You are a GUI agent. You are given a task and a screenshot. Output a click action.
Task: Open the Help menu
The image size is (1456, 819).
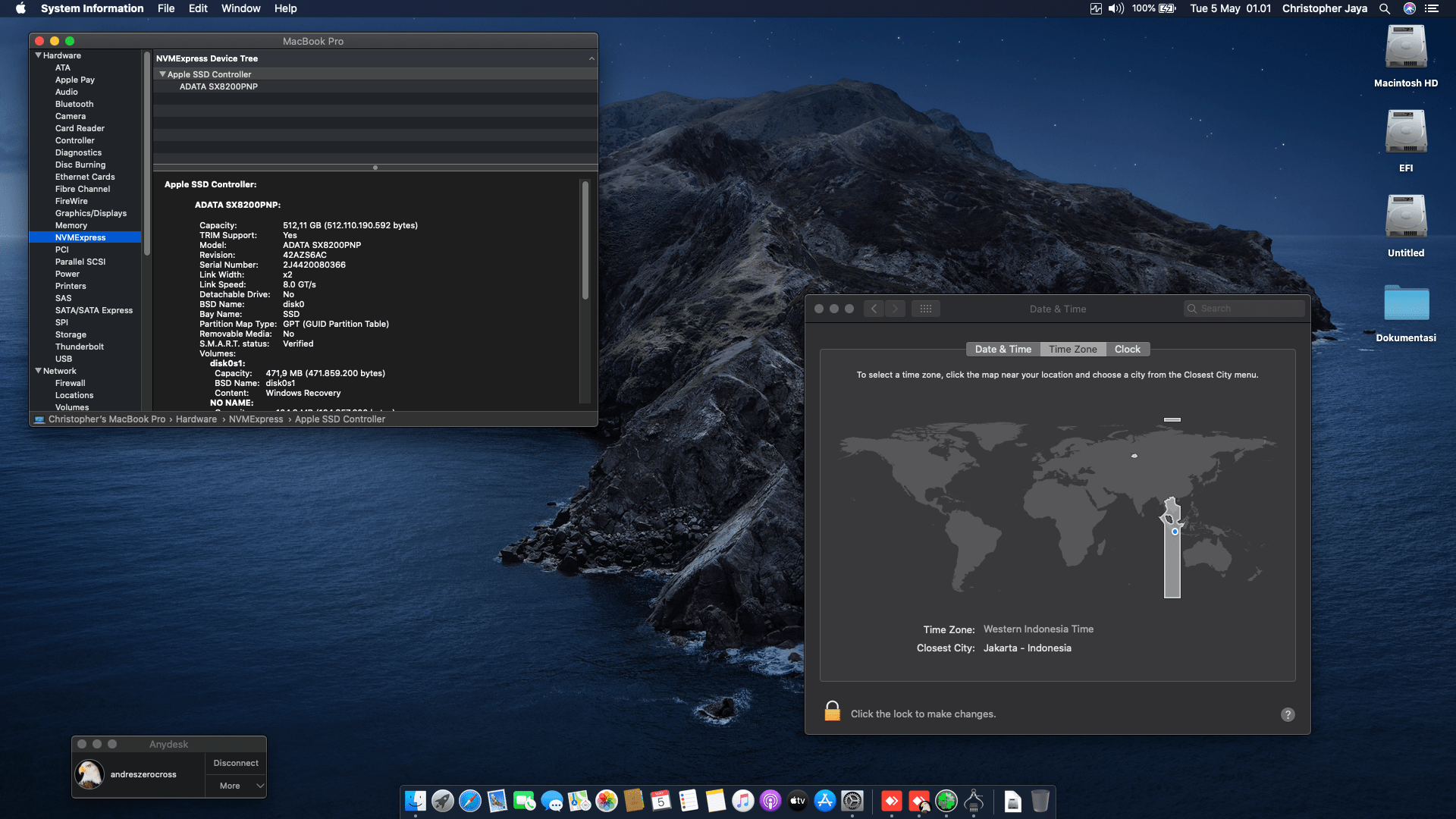[x=285, y=8]
